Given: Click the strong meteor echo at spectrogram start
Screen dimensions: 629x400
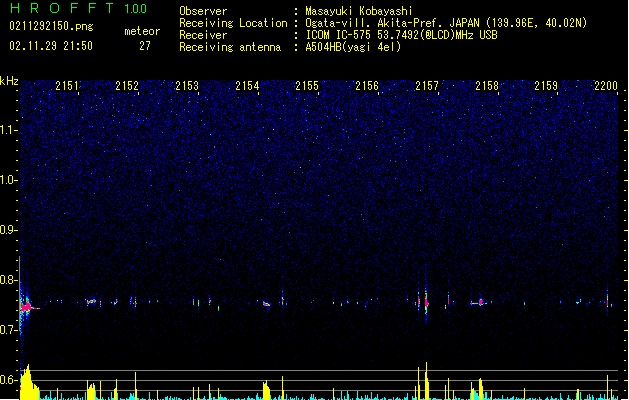Looking at the screenshot, I should (x=26, y=307).
